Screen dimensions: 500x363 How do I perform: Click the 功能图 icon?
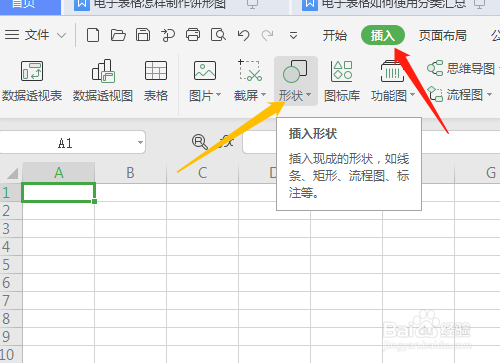tap(392, 71)
